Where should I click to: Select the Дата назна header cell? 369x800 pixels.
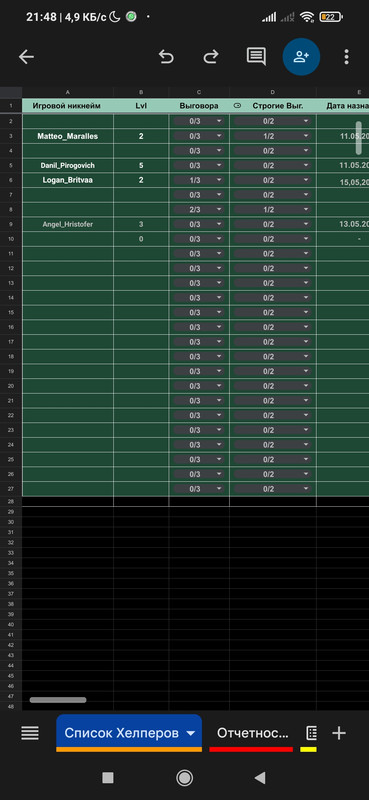343,106
